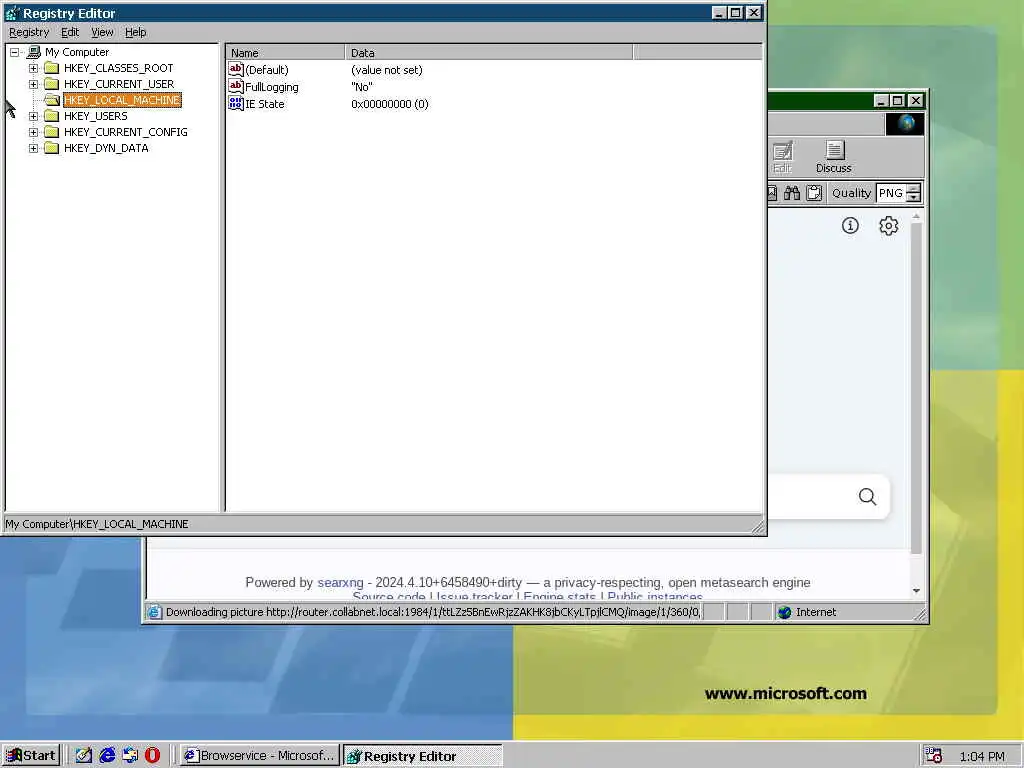The height and width of the screenshot is (768, 1024).
Task: Click the browser vertical scrollbar thumb
Action: pos(916,389)
